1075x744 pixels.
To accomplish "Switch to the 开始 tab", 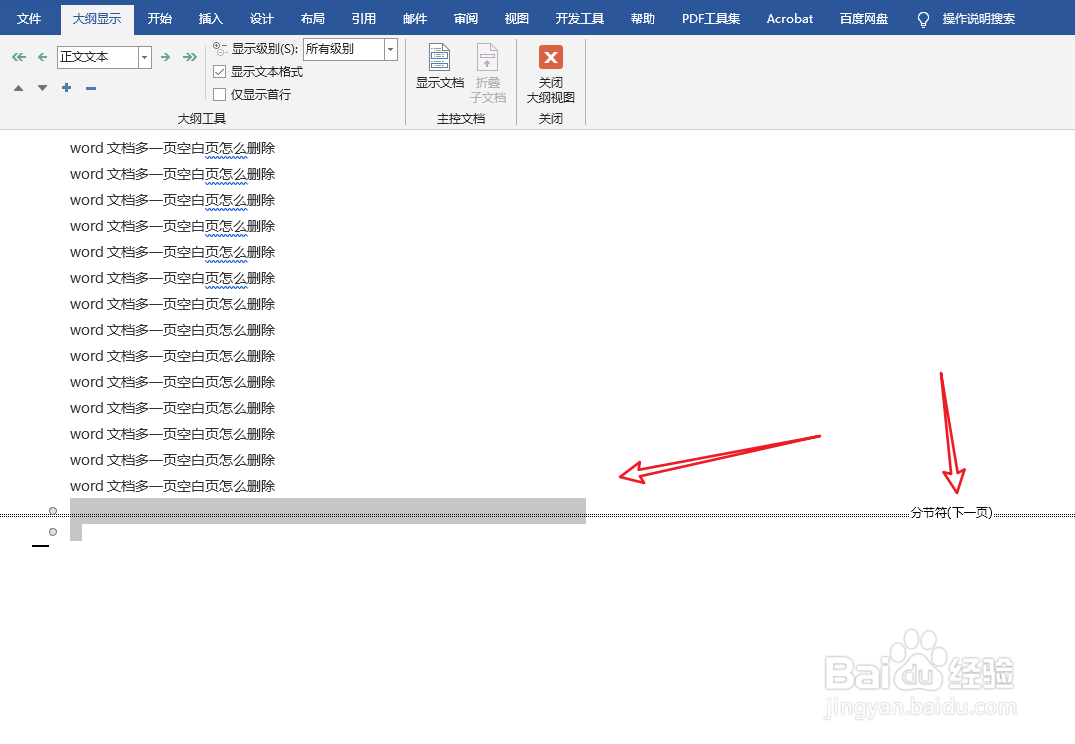I will [x=160, y=19].
